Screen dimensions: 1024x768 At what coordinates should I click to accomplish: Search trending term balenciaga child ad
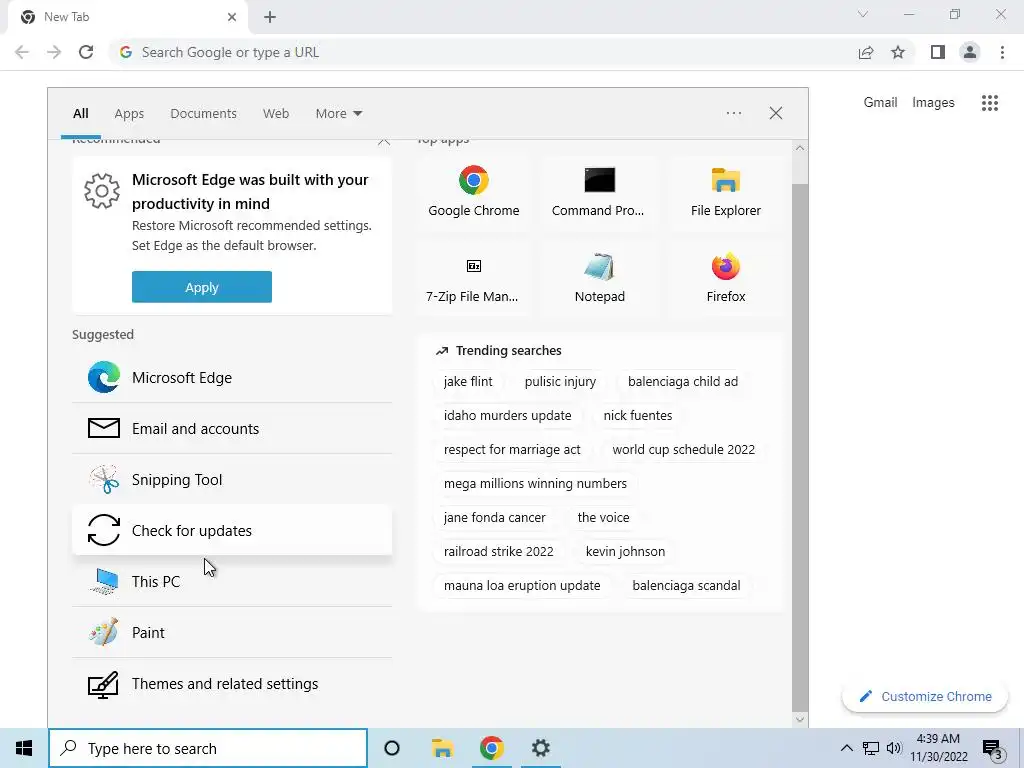[683, 381]
